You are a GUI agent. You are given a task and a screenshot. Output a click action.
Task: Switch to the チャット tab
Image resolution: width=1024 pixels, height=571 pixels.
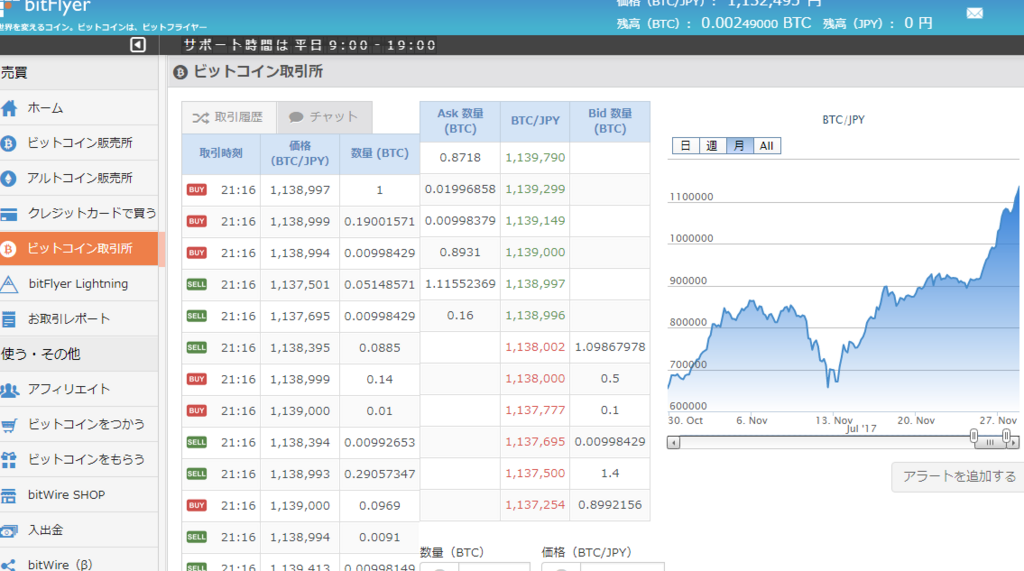click(325, 117)
